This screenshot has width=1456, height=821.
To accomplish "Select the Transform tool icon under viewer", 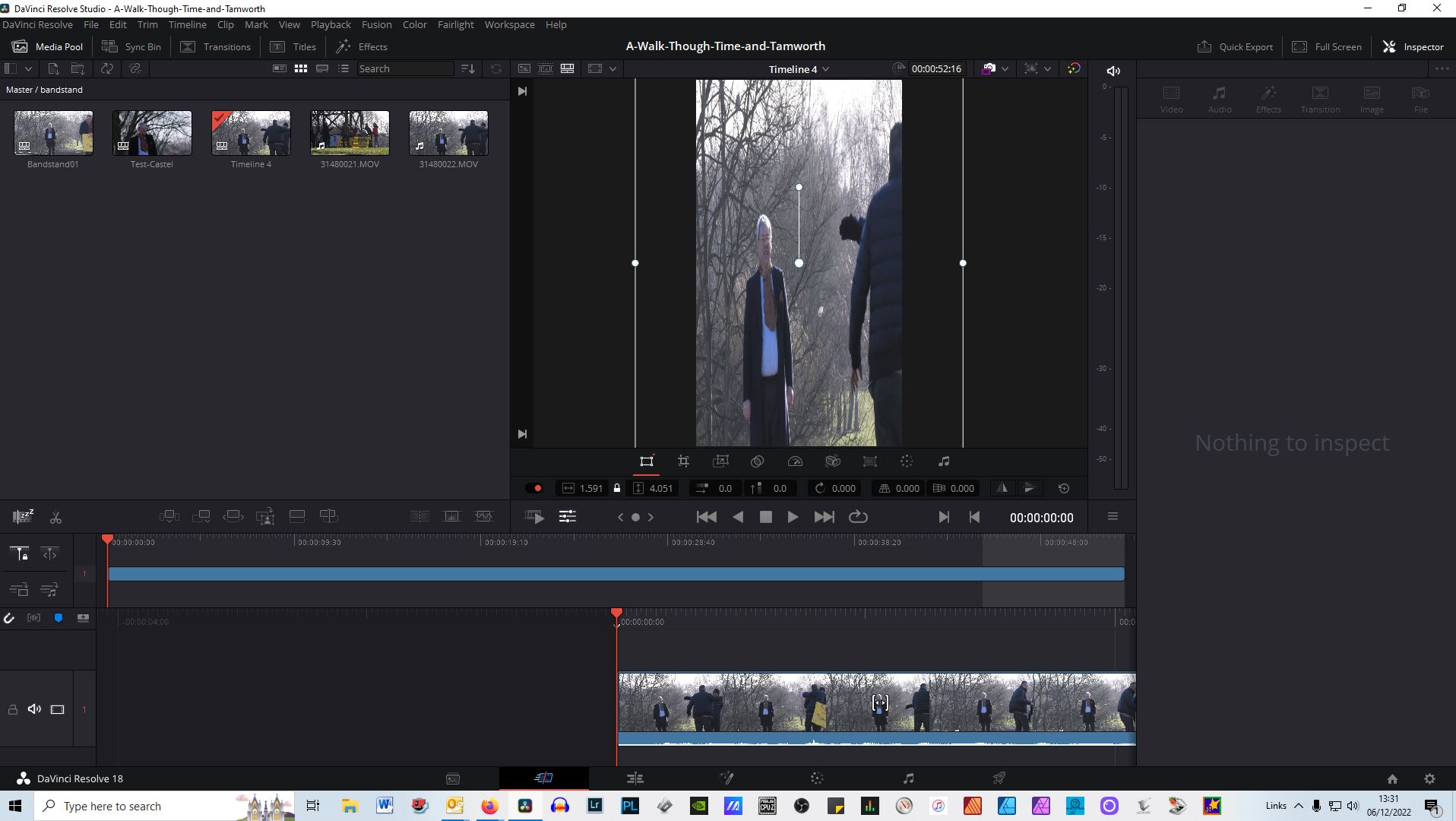I will coord(647,461).
